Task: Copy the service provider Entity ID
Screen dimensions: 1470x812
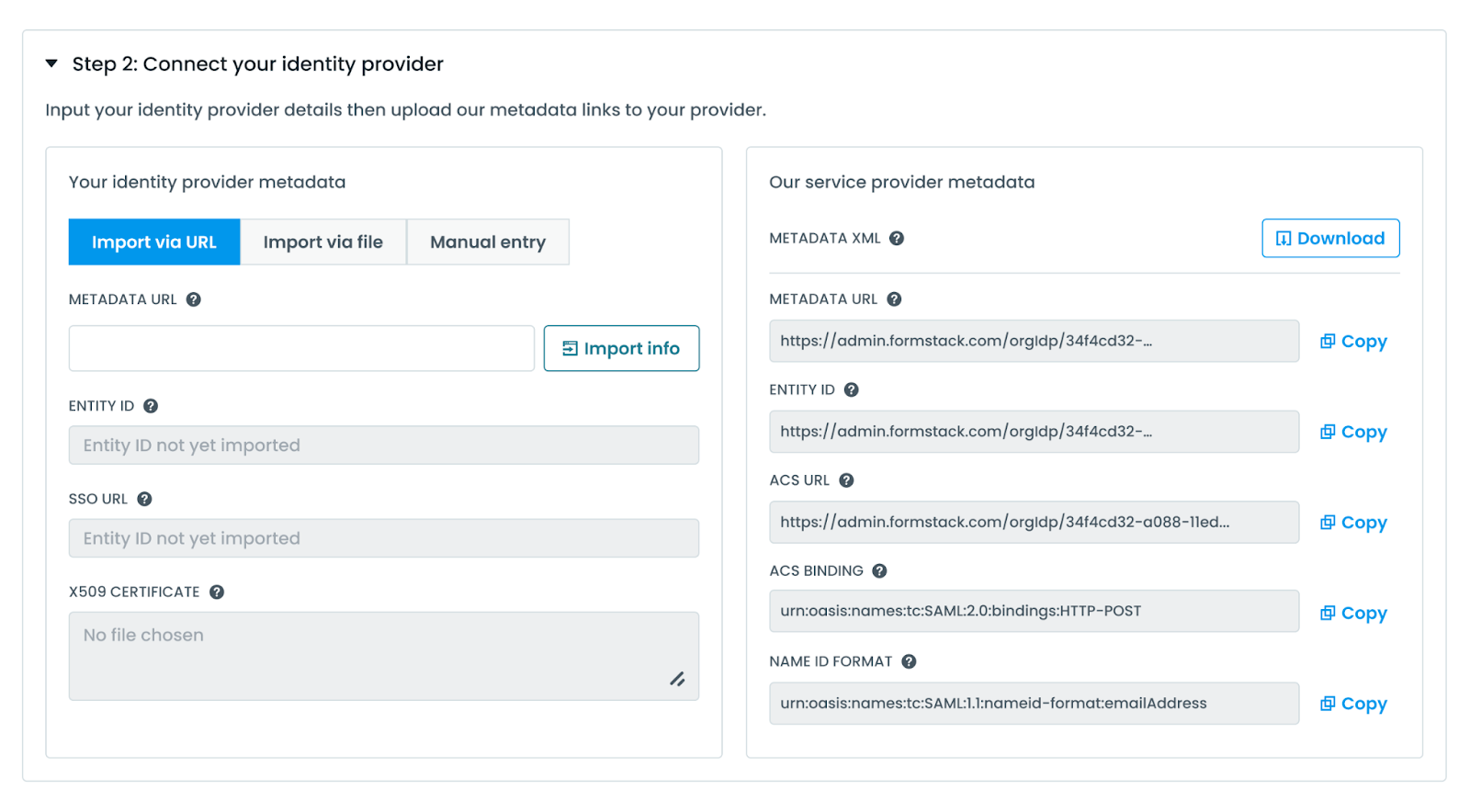Action: 1353,432
